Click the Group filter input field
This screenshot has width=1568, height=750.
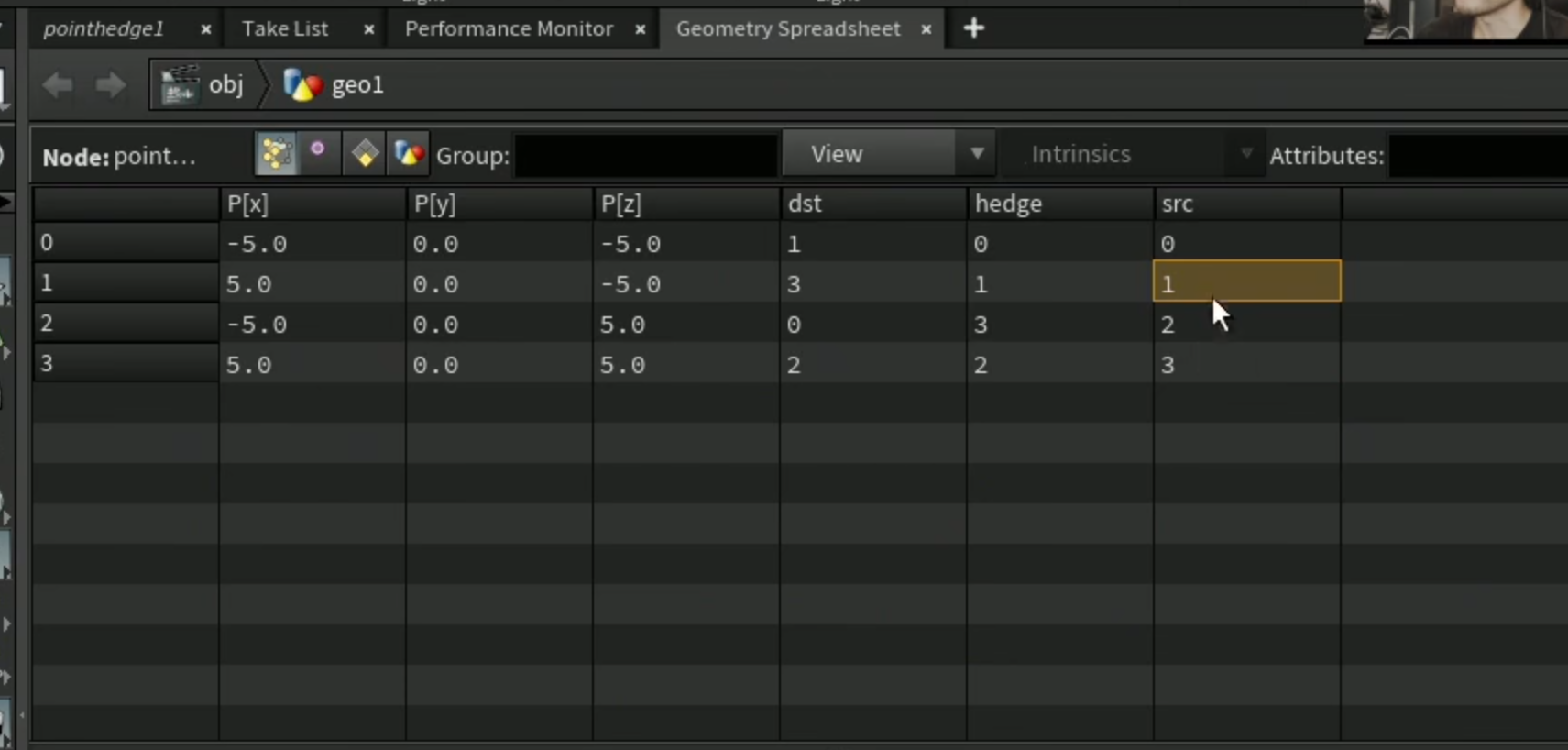[x=646, y=155]
